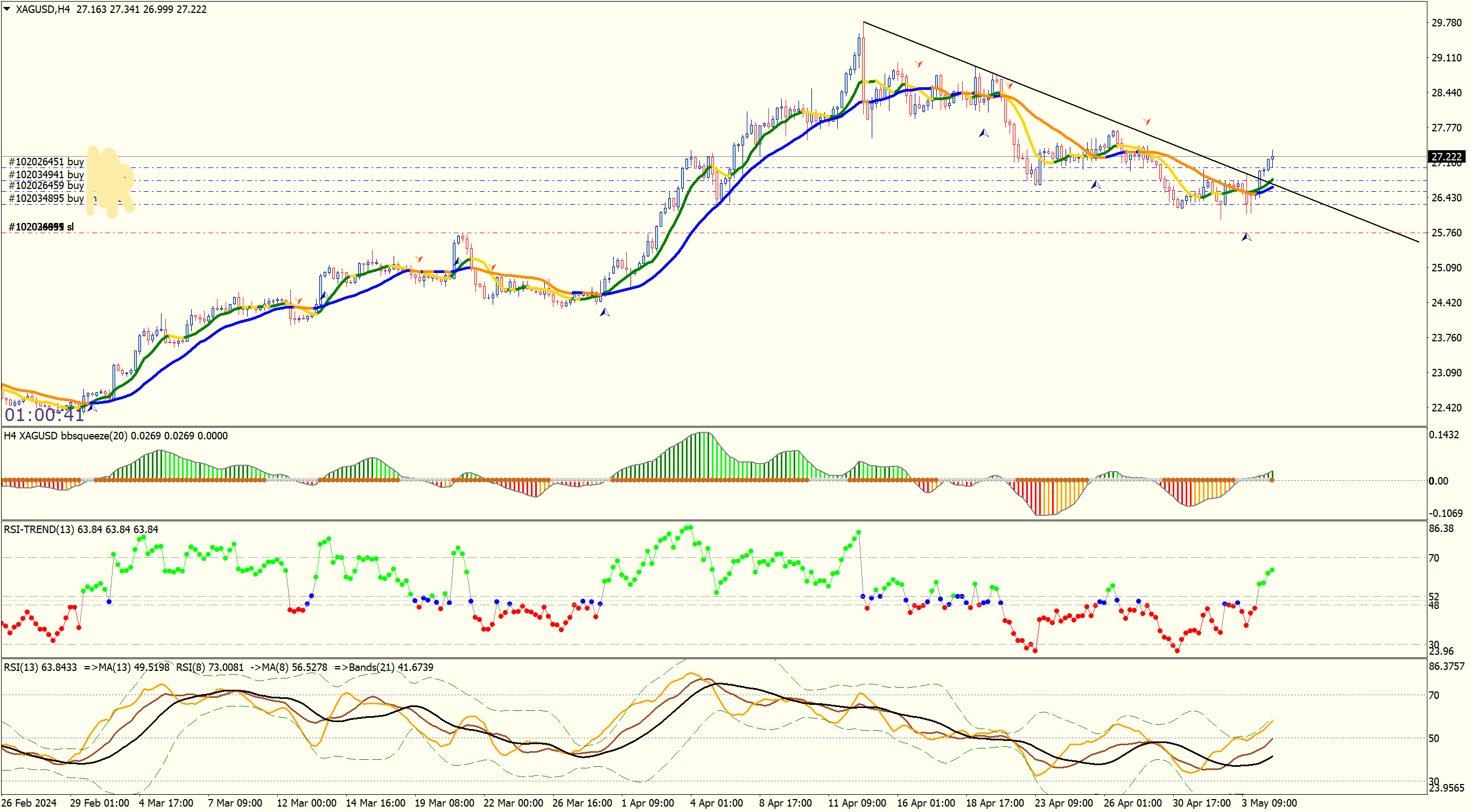Click the red stop-loss sl label
This screenshot has height=812, width=1471.
41,227
